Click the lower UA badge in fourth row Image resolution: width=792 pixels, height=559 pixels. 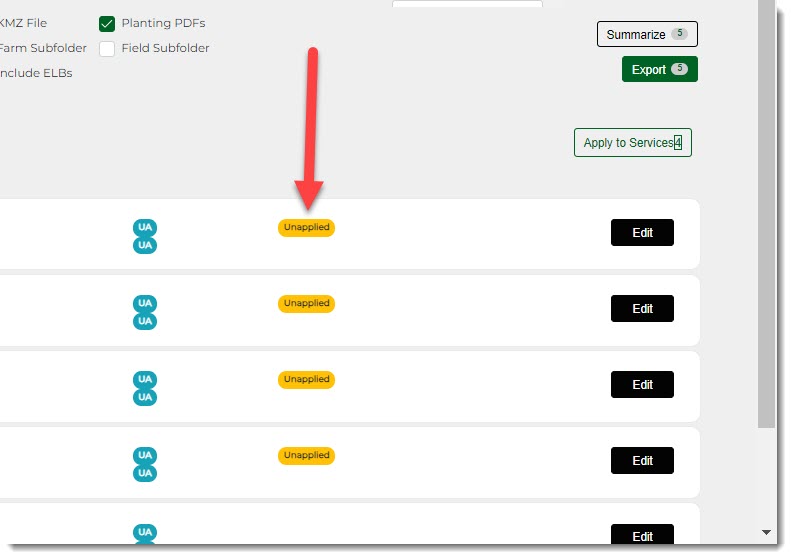coord(145,473)
